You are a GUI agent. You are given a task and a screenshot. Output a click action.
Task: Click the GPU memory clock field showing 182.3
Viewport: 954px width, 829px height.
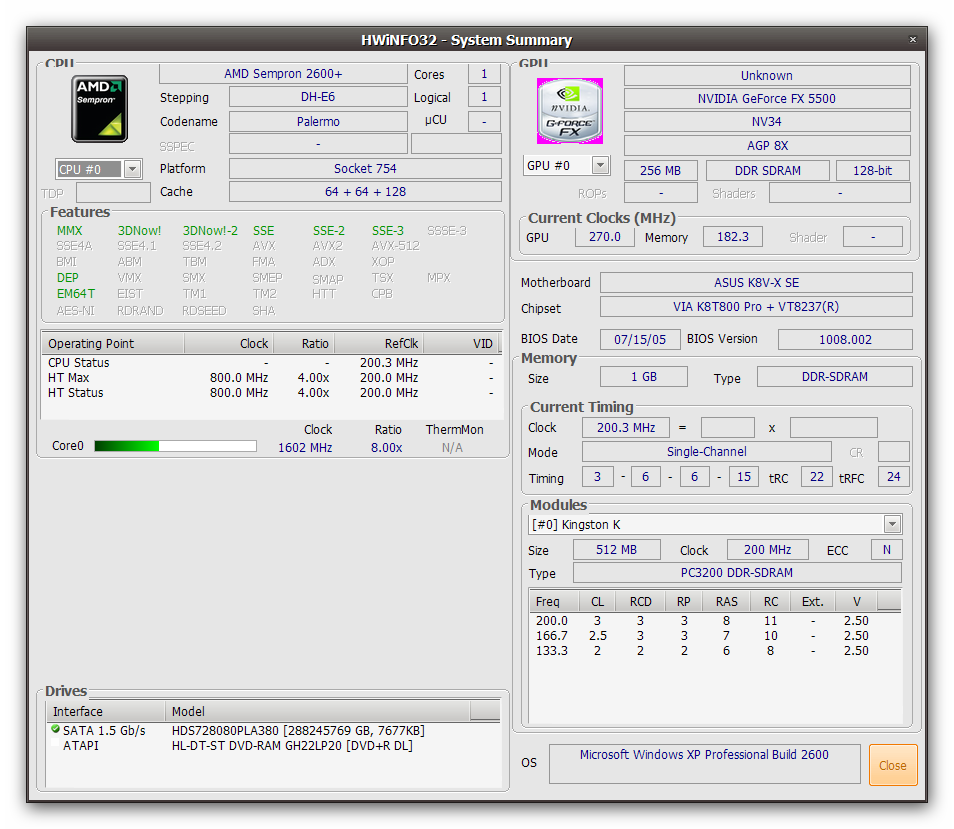(733, 237)
